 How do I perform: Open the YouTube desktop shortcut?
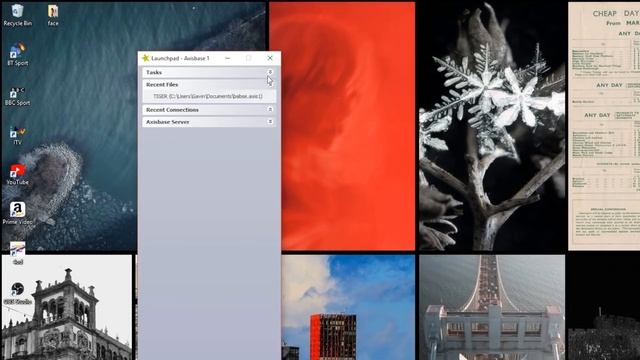tap(17, 174)
